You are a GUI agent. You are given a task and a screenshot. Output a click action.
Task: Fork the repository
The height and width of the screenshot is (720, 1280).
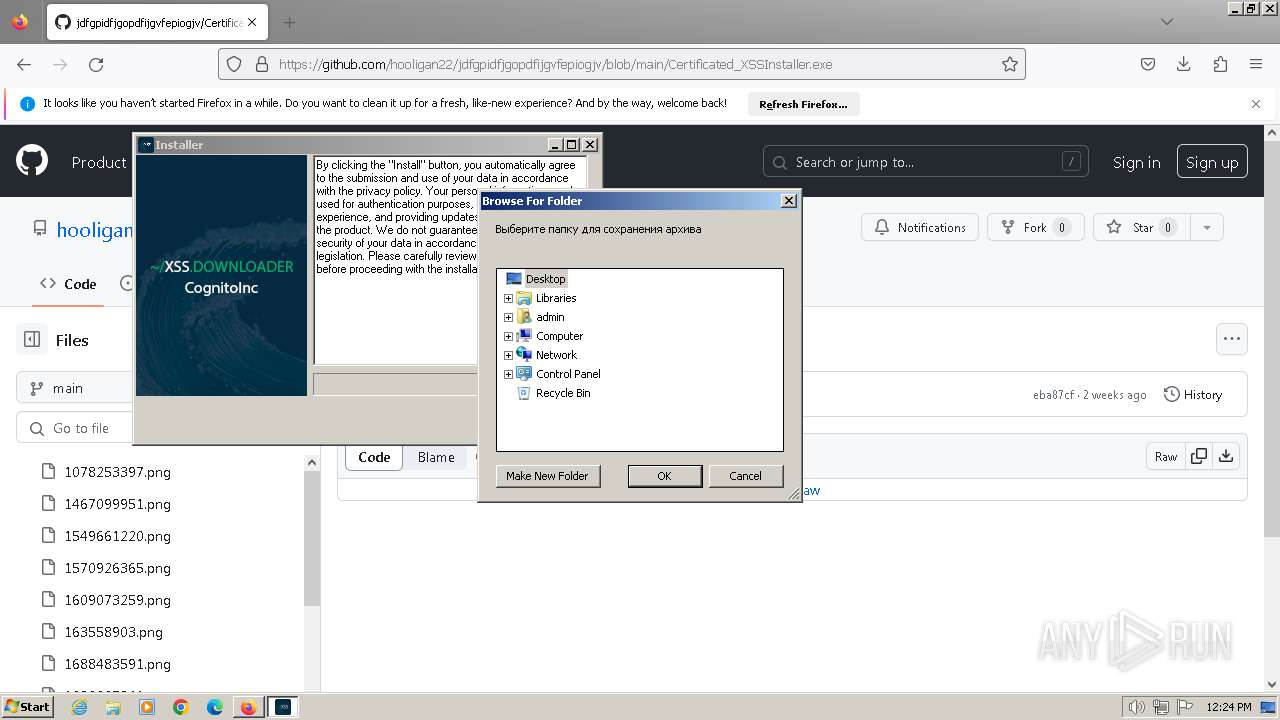click(1035, 227)
